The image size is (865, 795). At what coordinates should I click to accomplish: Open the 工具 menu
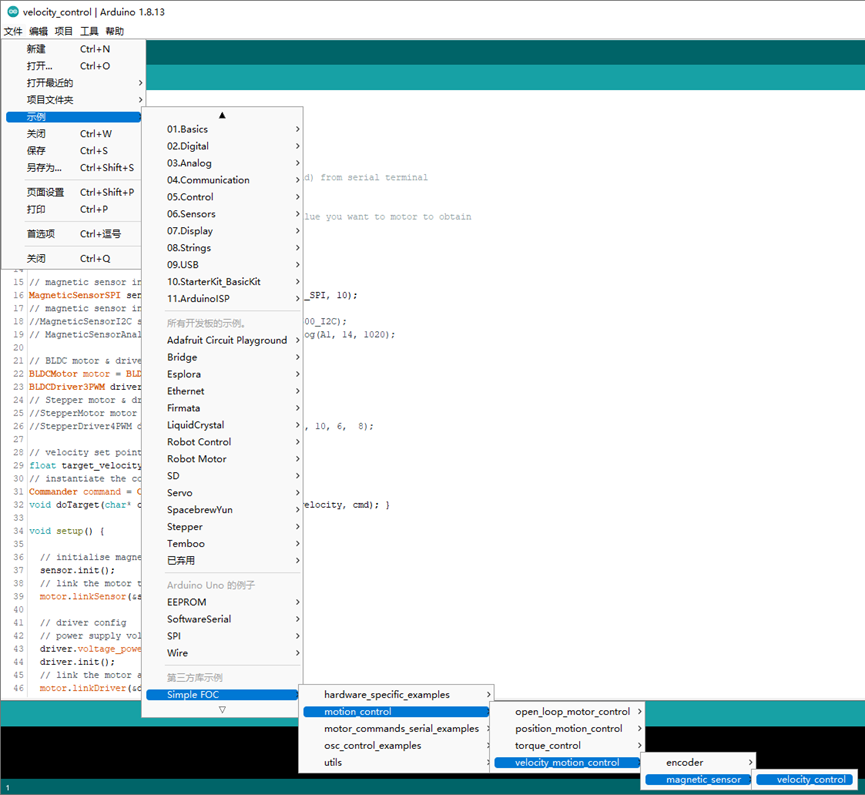point(89,31)
